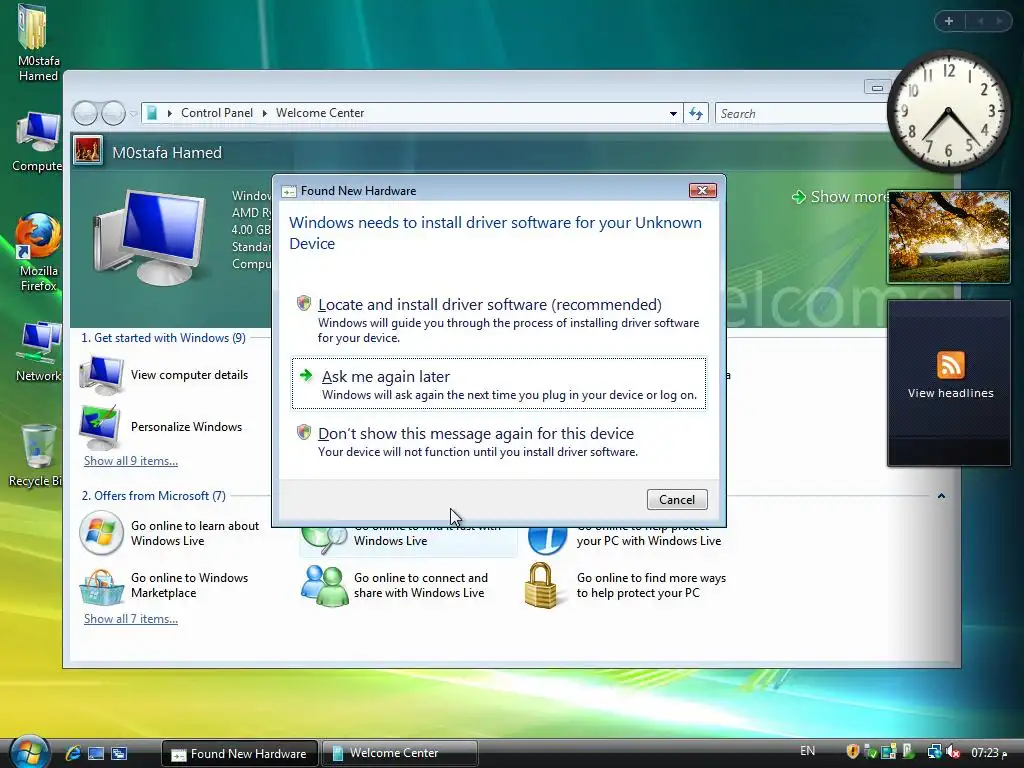Open Computer desktop icon
The height and width of the screenshot is (768, 1024).
click(37, 142)
